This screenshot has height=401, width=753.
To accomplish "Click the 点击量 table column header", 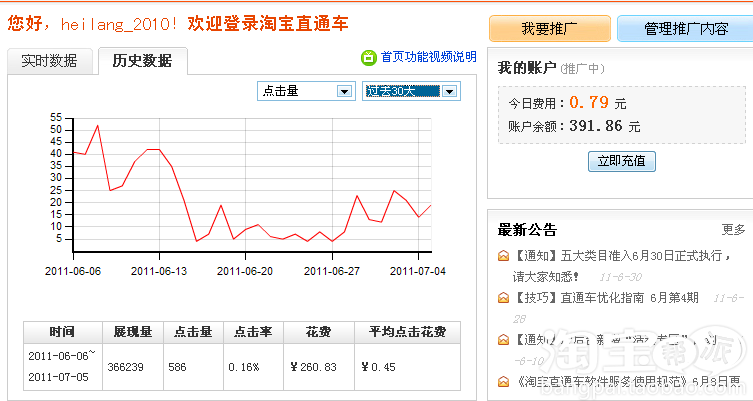I will [193, 332].
